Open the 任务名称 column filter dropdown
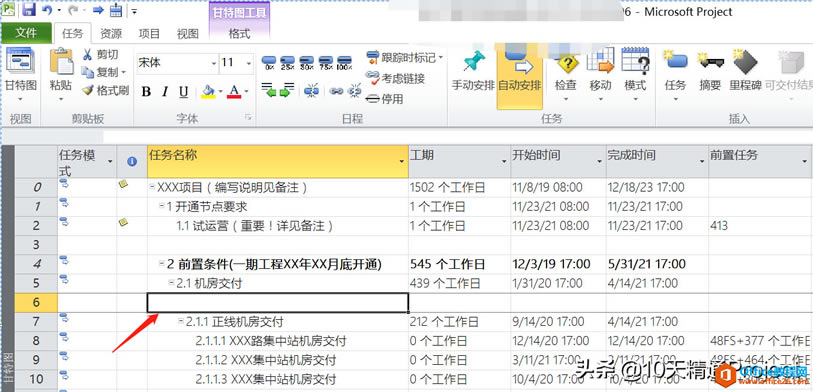 tap(401, 162)
